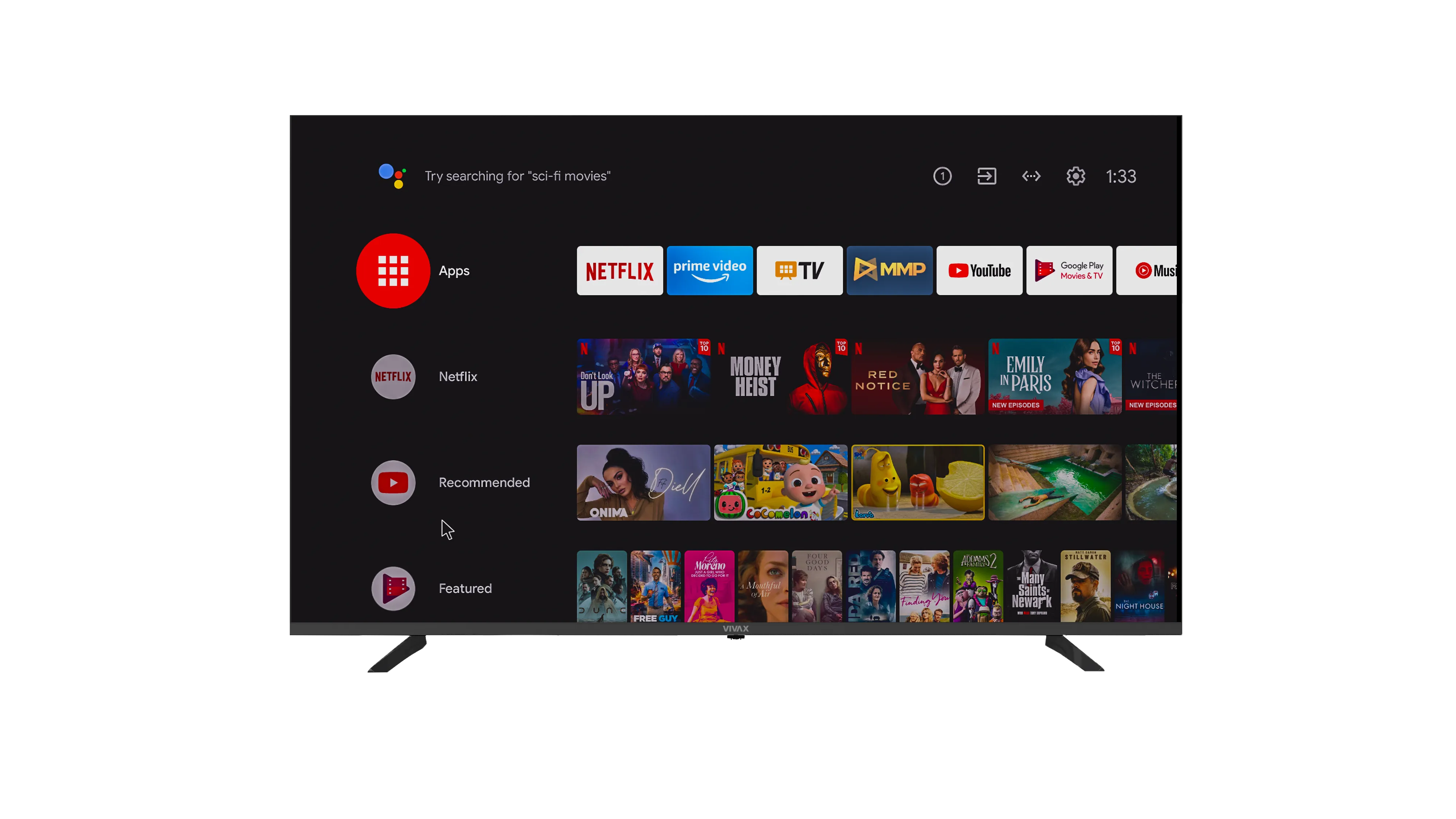Play the green pool video thumbnail
Screen dimensions: 1456x819
tap(1055, 483)
